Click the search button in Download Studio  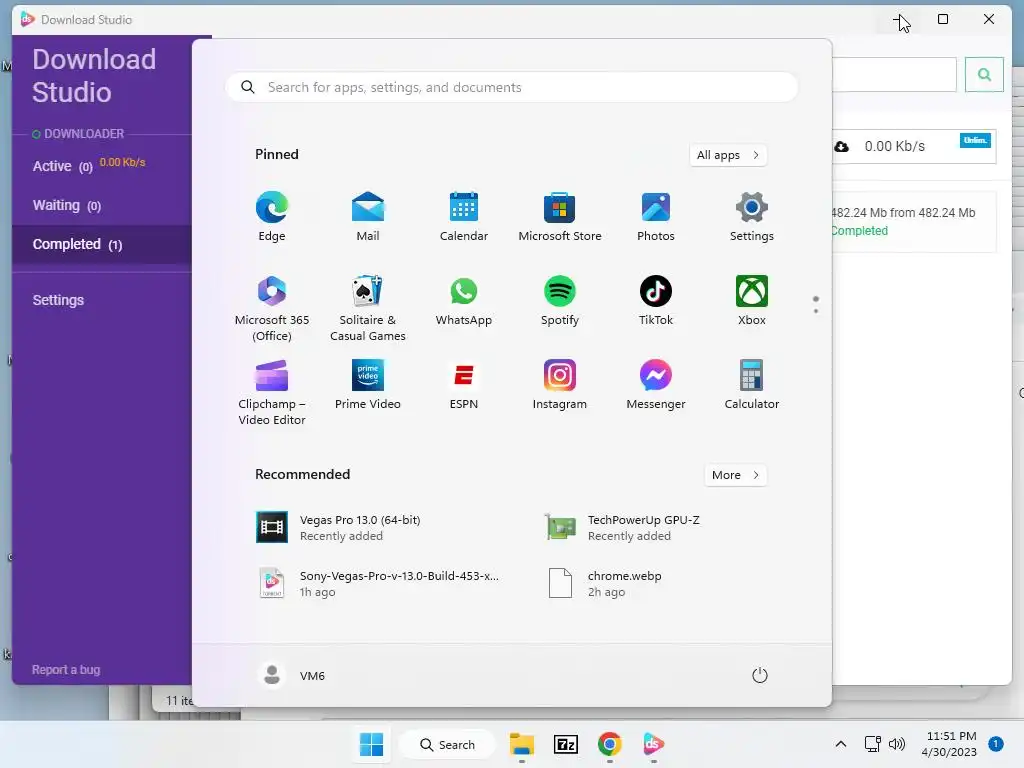(984, 74)
